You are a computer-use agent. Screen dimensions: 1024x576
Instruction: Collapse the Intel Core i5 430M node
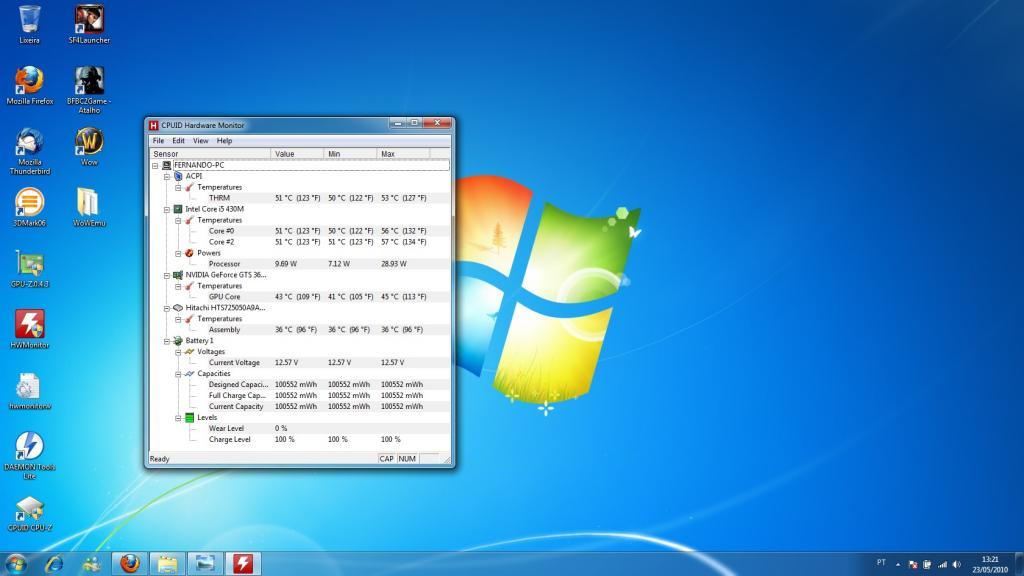coord(167,210)
